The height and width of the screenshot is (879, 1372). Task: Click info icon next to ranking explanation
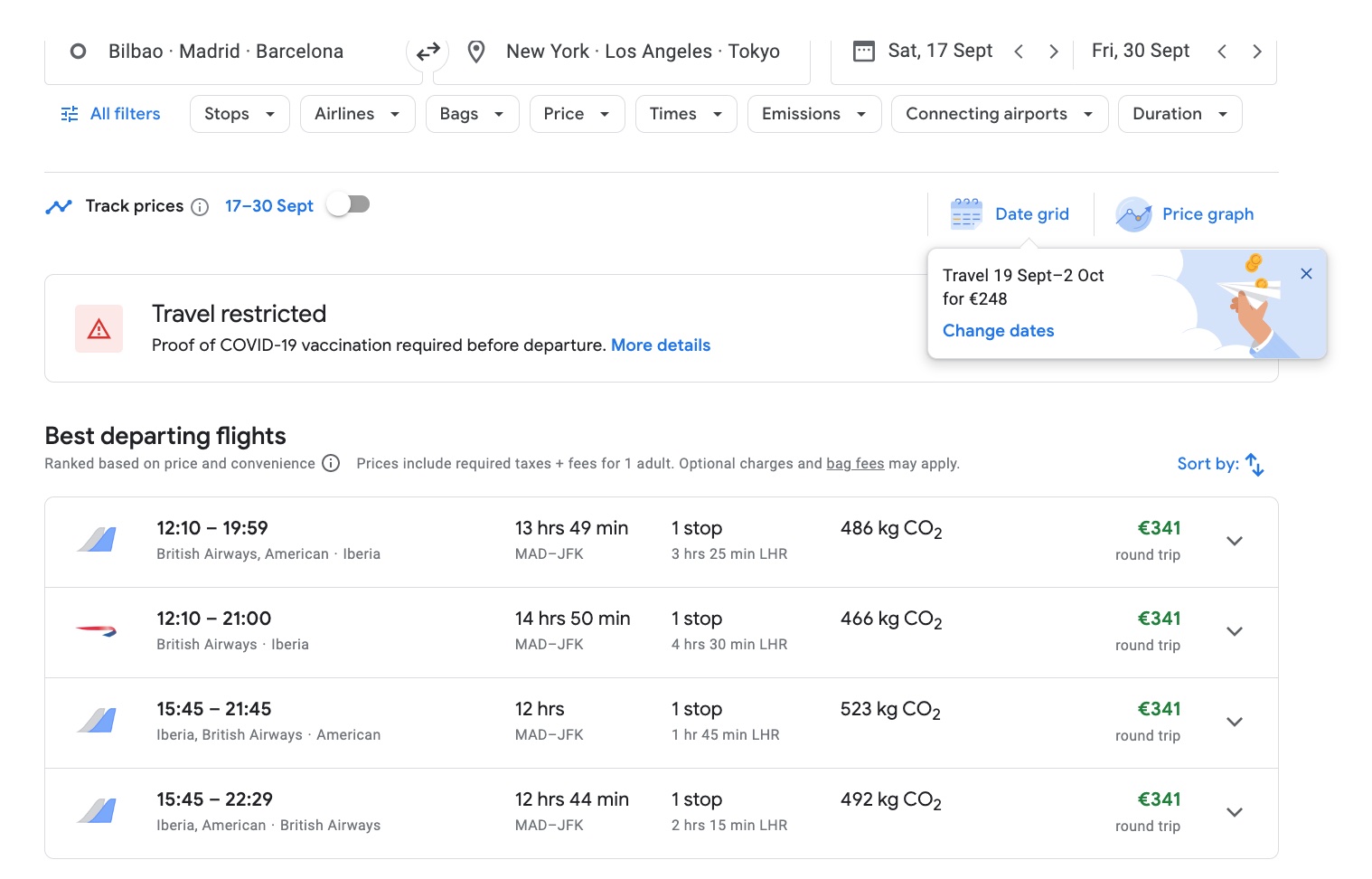click(x=331, y=464)
